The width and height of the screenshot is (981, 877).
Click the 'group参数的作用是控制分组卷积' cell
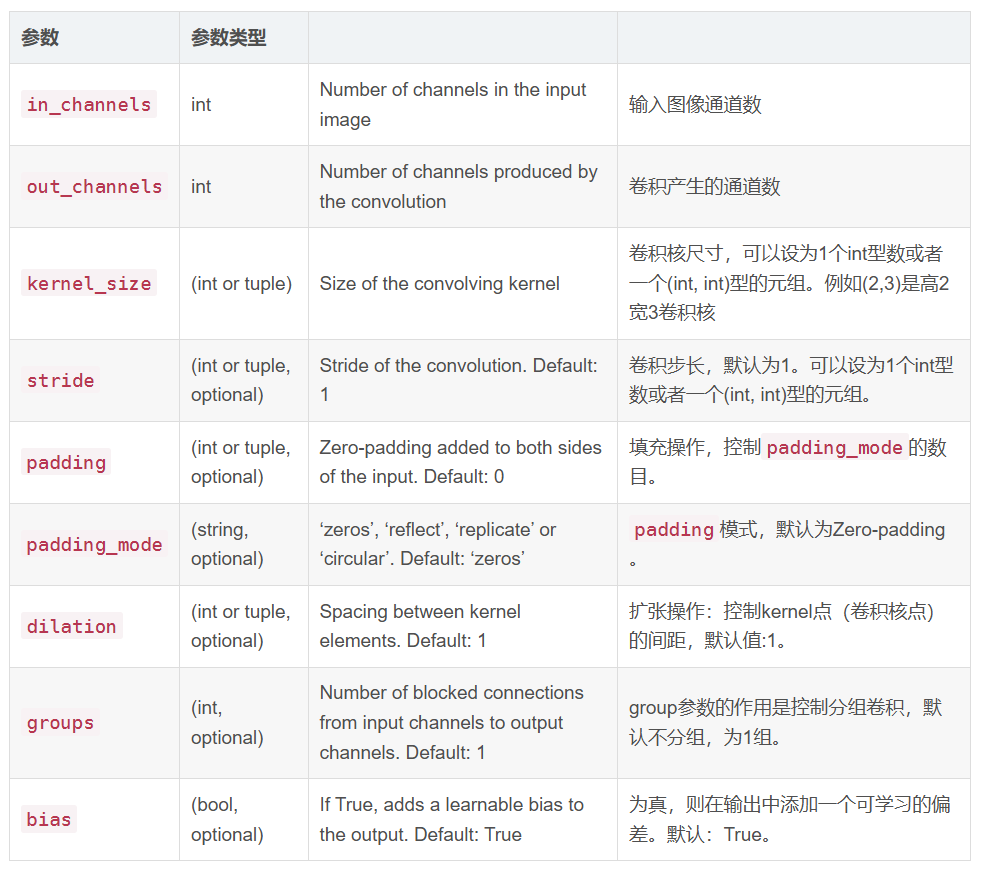pos(785,722)
